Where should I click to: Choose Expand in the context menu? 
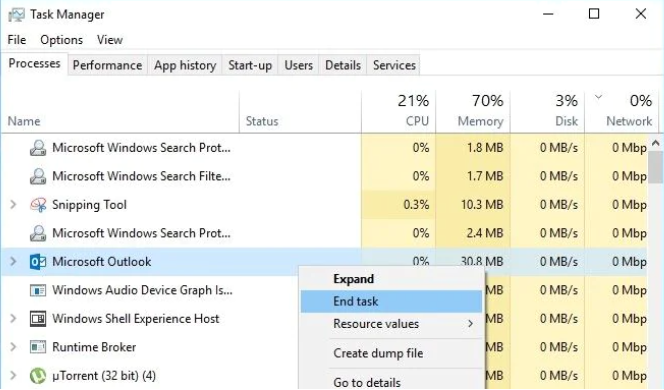pyautogui.click(x=391, y=279)
